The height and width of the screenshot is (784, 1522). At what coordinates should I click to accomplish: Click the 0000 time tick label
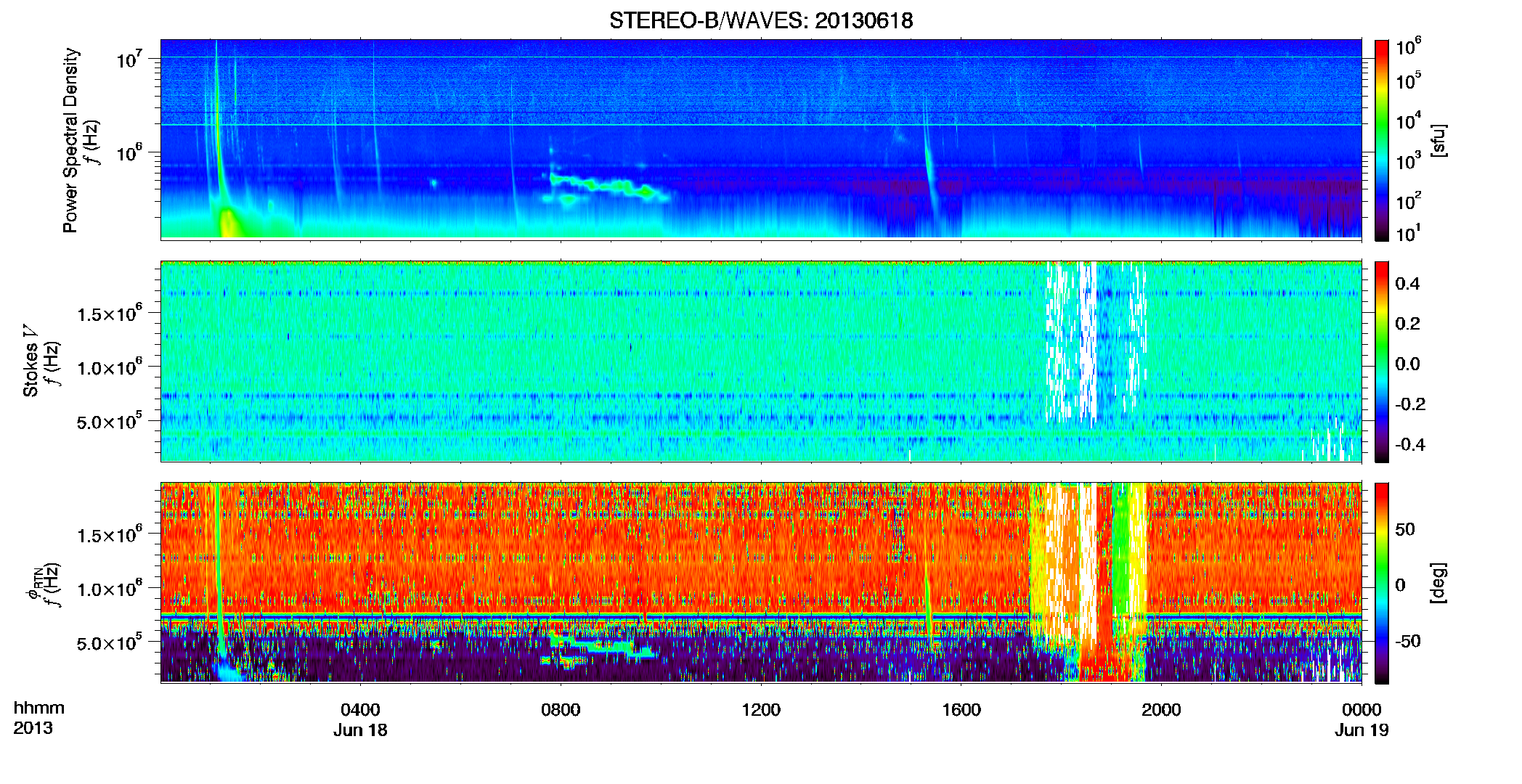click(x=1362, y=709)
